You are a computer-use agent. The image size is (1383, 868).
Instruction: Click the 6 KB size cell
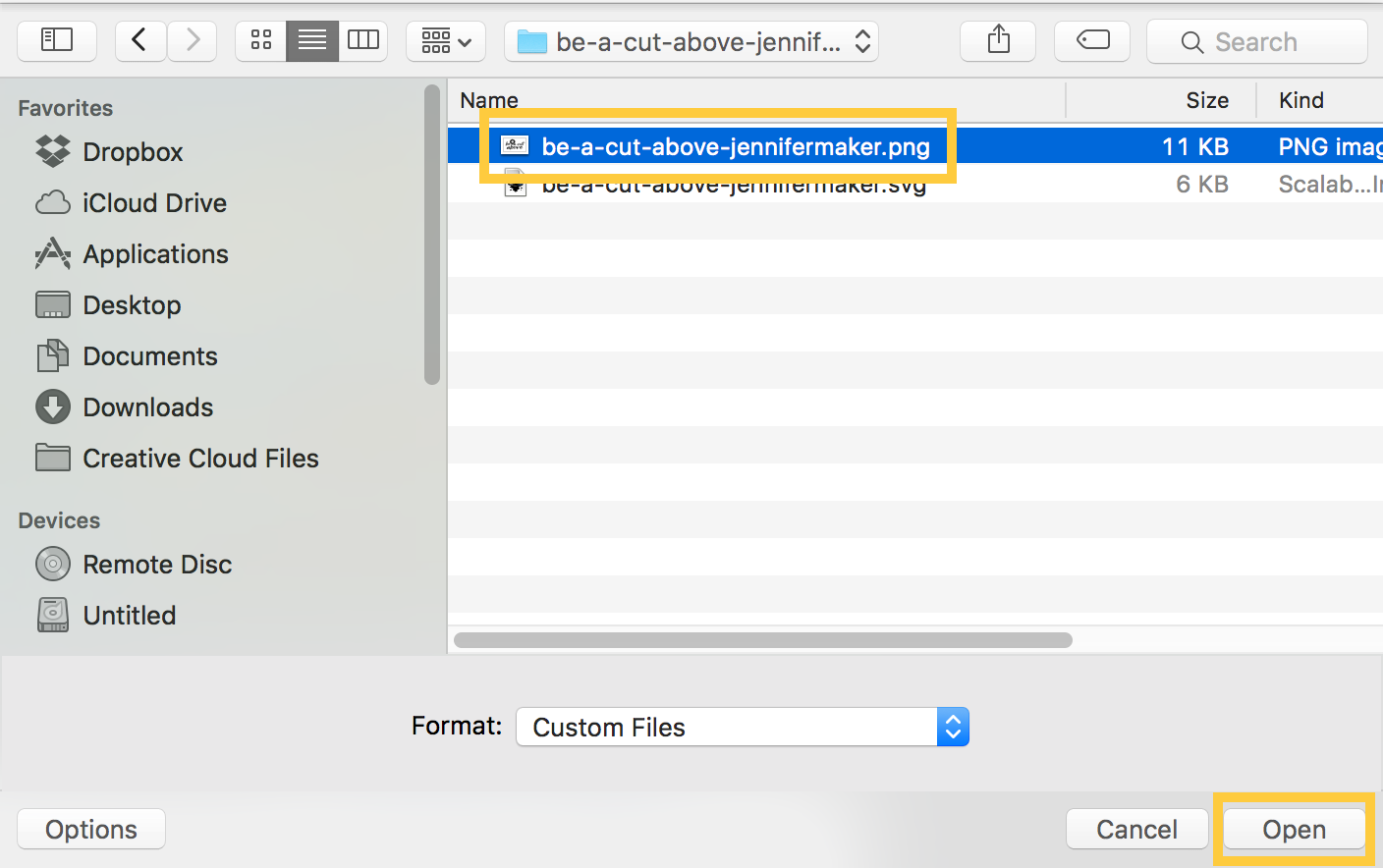click(1202, 184)
